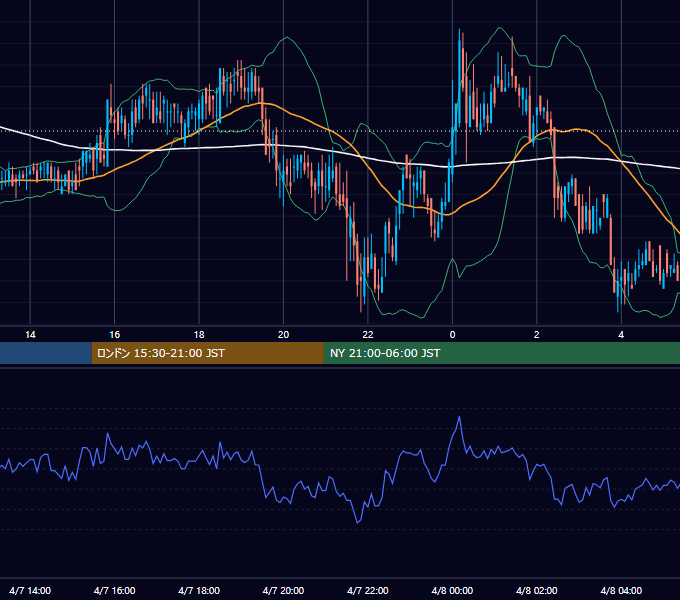Click the blue session bar before London

tap(46, 353)
